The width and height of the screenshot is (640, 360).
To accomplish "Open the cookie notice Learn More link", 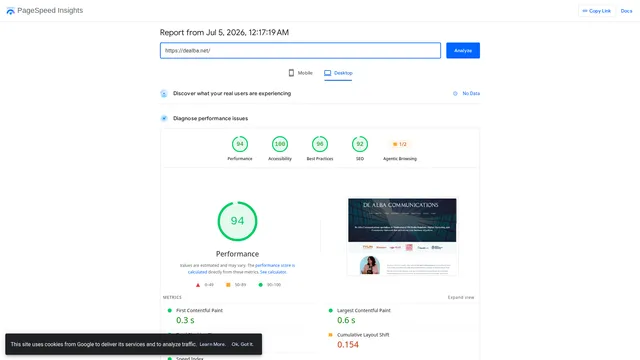I will pos(212,344).
